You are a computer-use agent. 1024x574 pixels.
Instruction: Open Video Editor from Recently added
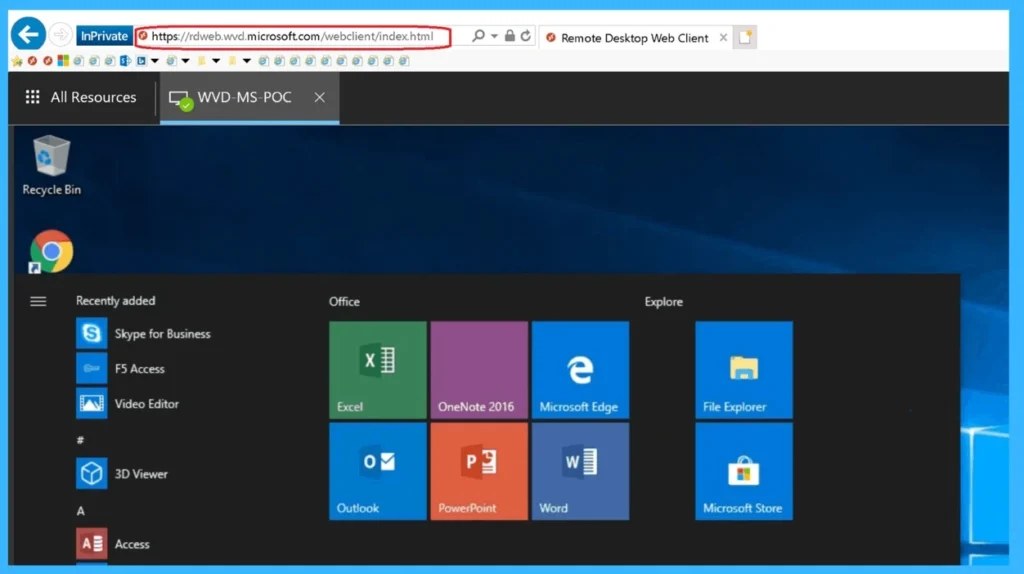click(128, 404)
